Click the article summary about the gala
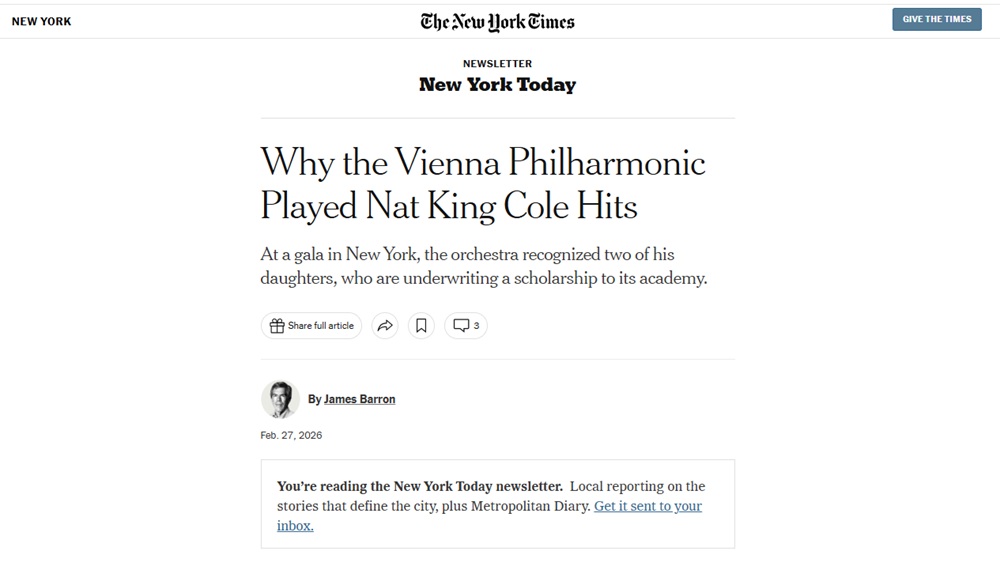This screenshot has width=1000, height=566. click(x=483, y=267)
